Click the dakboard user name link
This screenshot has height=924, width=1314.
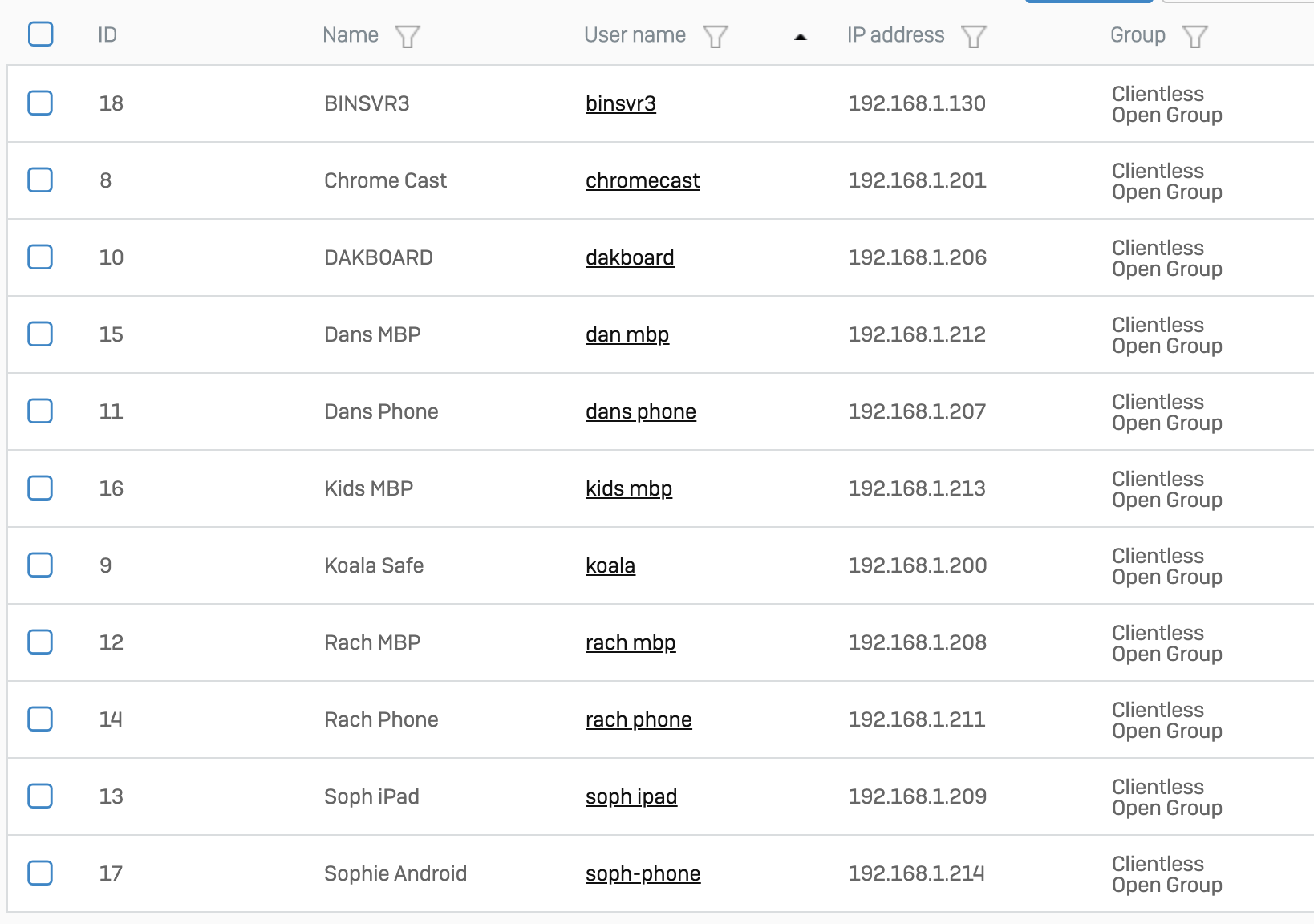click(x=629, y=257)
